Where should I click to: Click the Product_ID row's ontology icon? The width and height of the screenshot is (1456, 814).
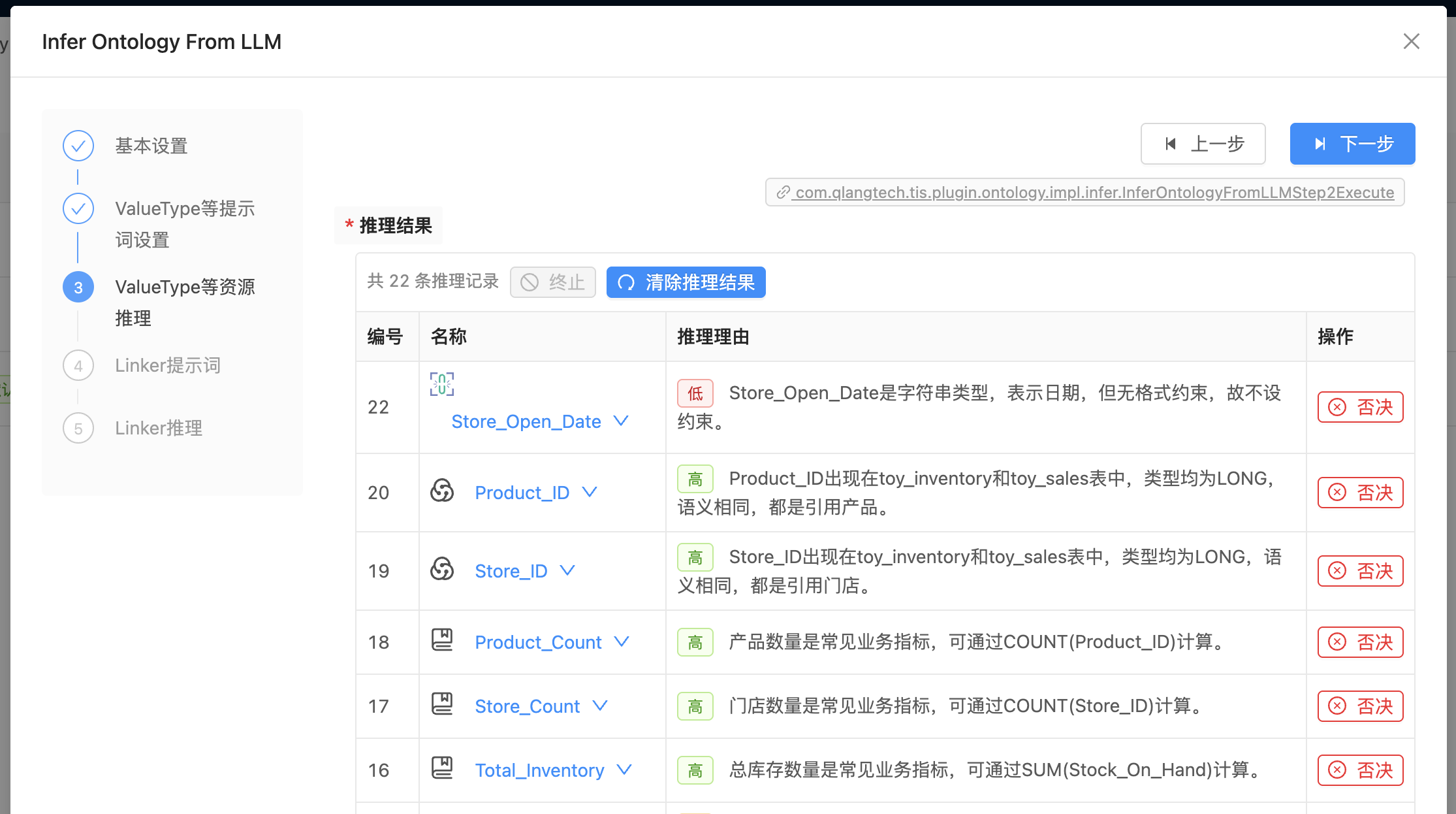pos(442,491)
